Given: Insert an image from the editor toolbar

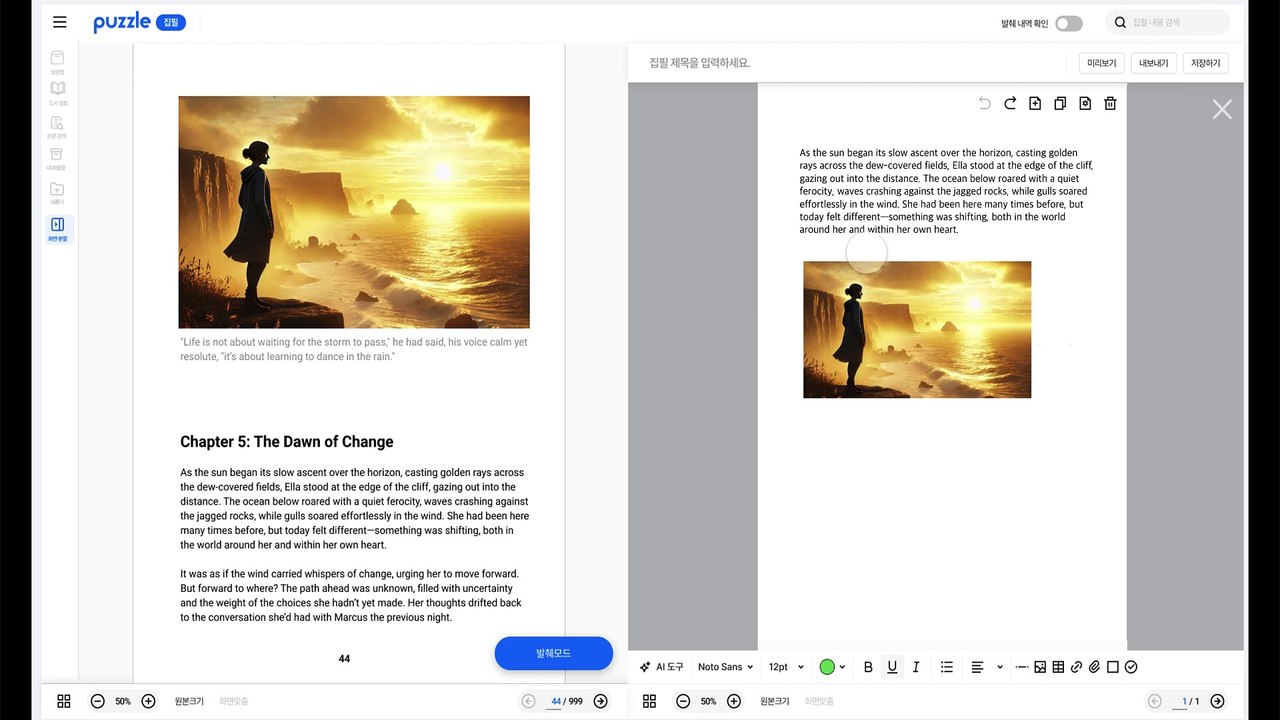Looking at the screenshot, I should (1040, 667).
